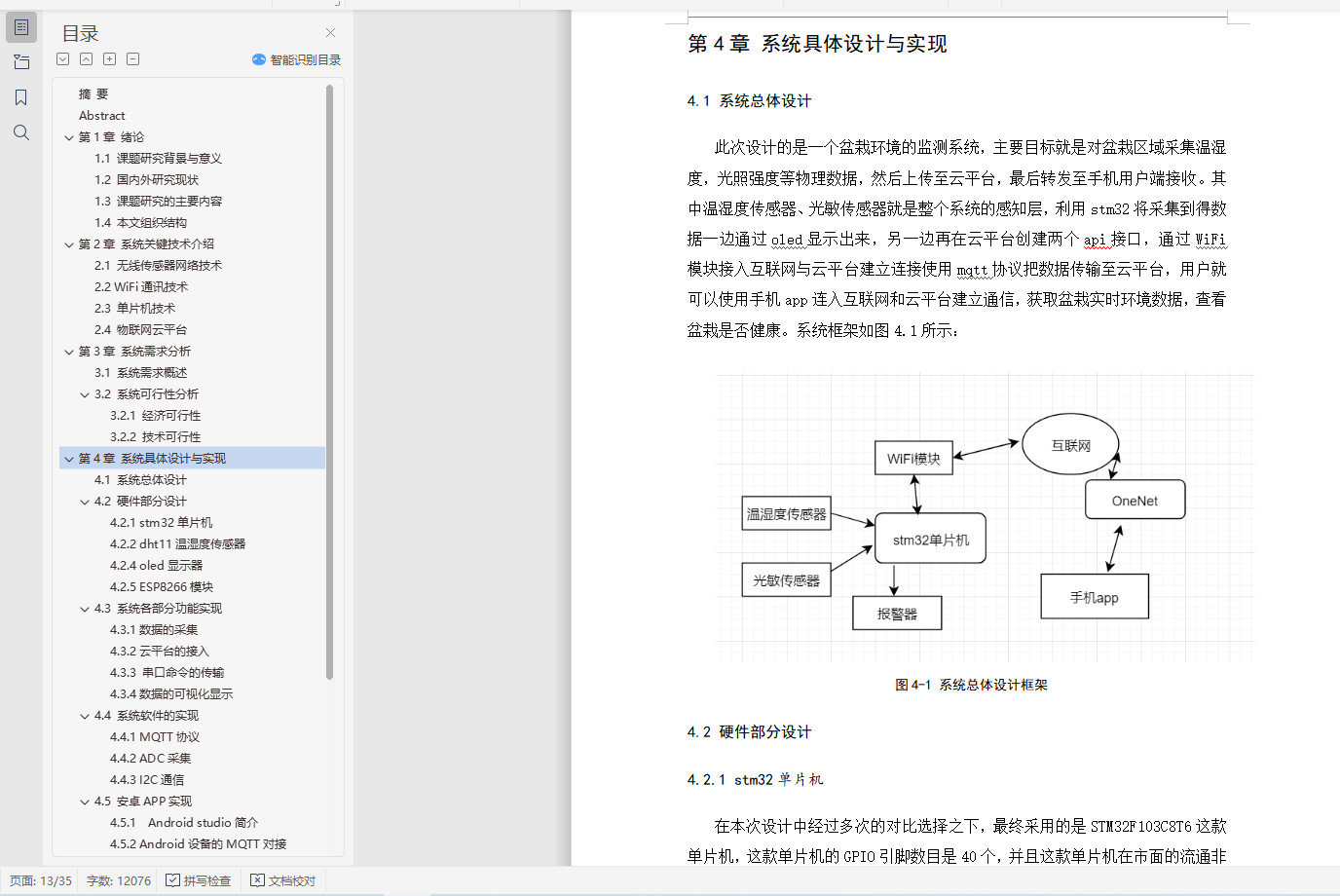Collapse 4.3 系统各部分功能实现 node
The width and height of the screenshot is (1340, 896).
[x=85, y=609]
